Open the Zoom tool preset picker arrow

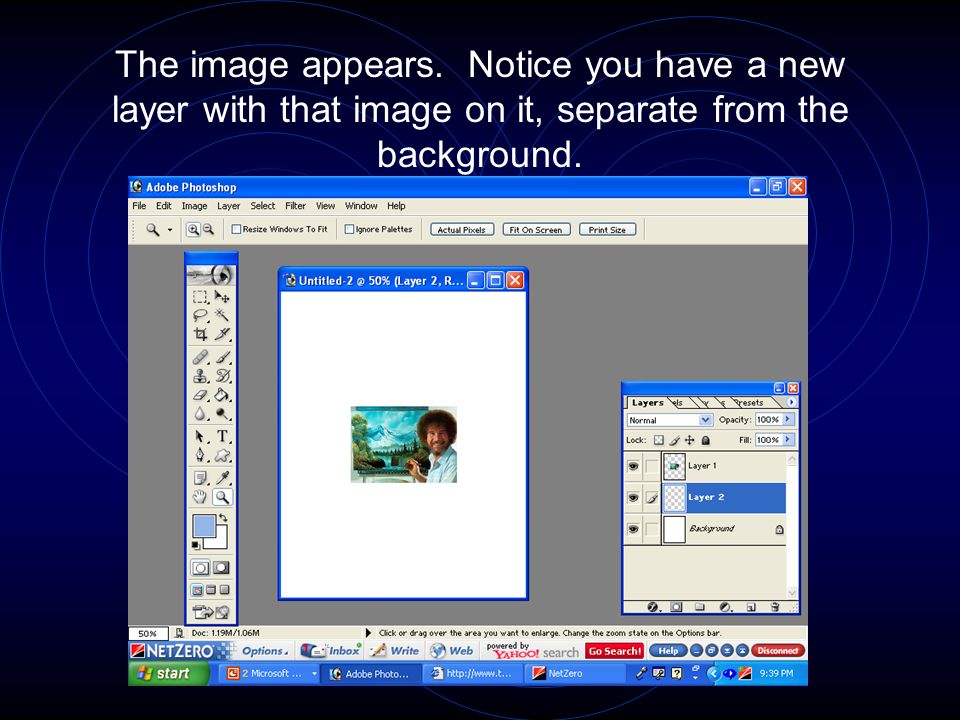(x=170, y=230)
